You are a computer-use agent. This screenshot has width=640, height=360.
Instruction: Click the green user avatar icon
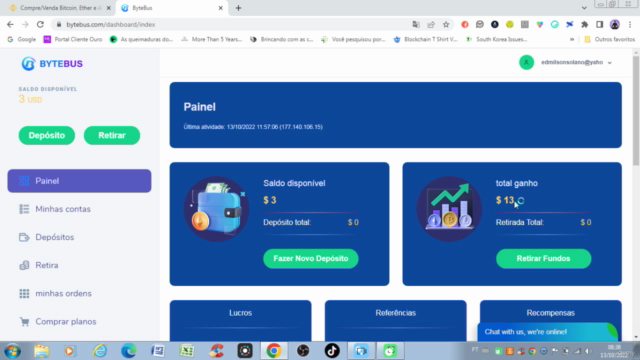pos(526,62)
